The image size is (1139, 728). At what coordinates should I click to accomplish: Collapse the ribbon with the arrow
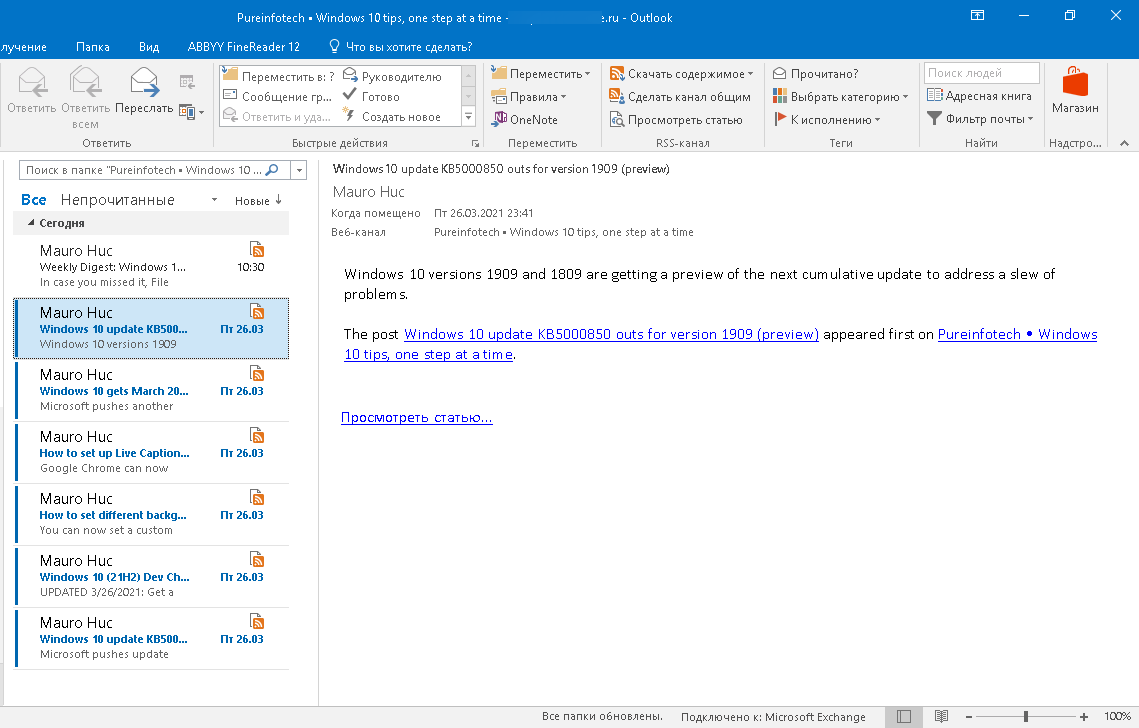pos(1124,143)
